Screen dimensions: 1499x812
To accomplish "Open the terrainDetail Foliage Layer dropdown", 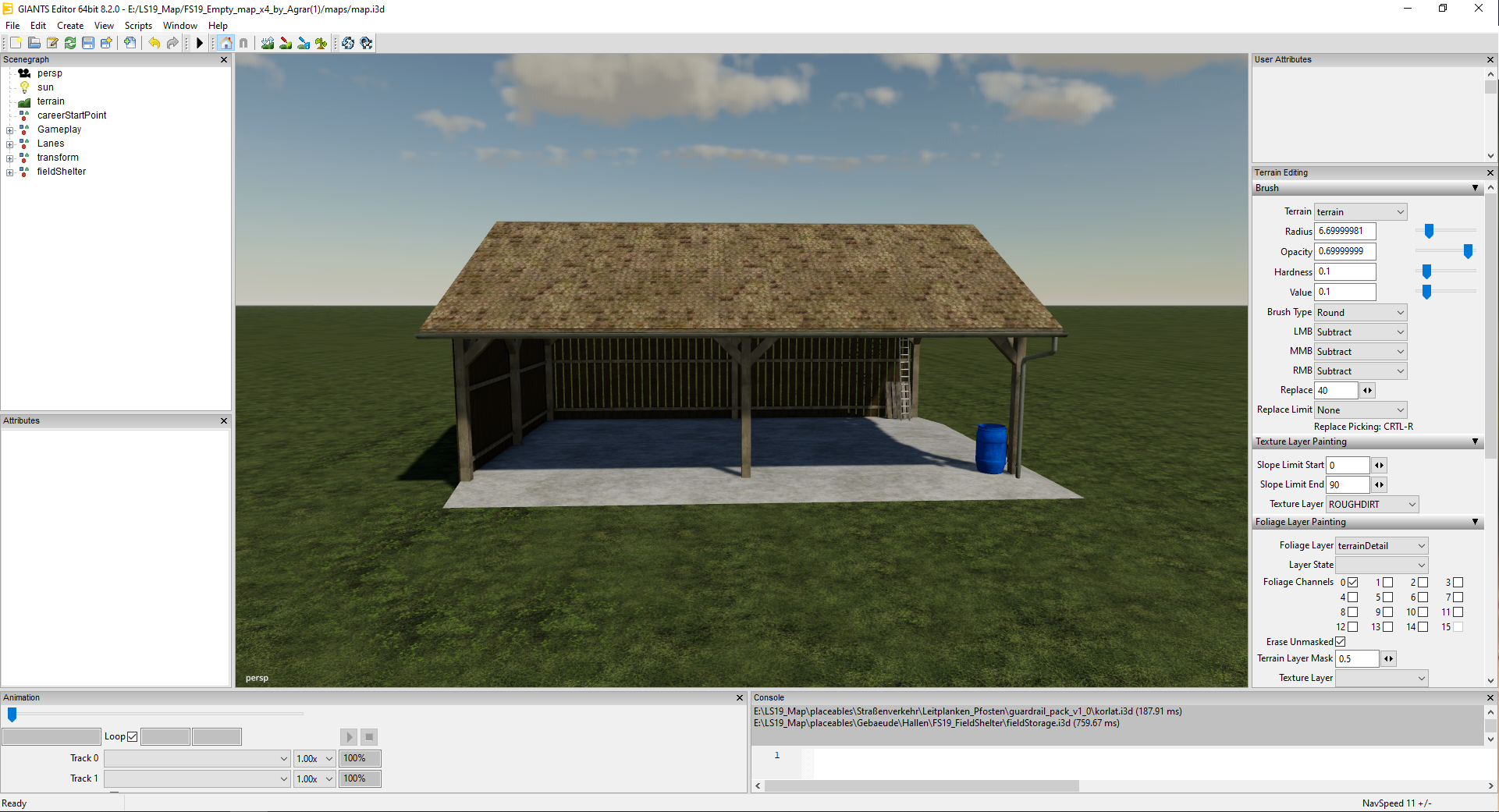I will (1382, 546).
